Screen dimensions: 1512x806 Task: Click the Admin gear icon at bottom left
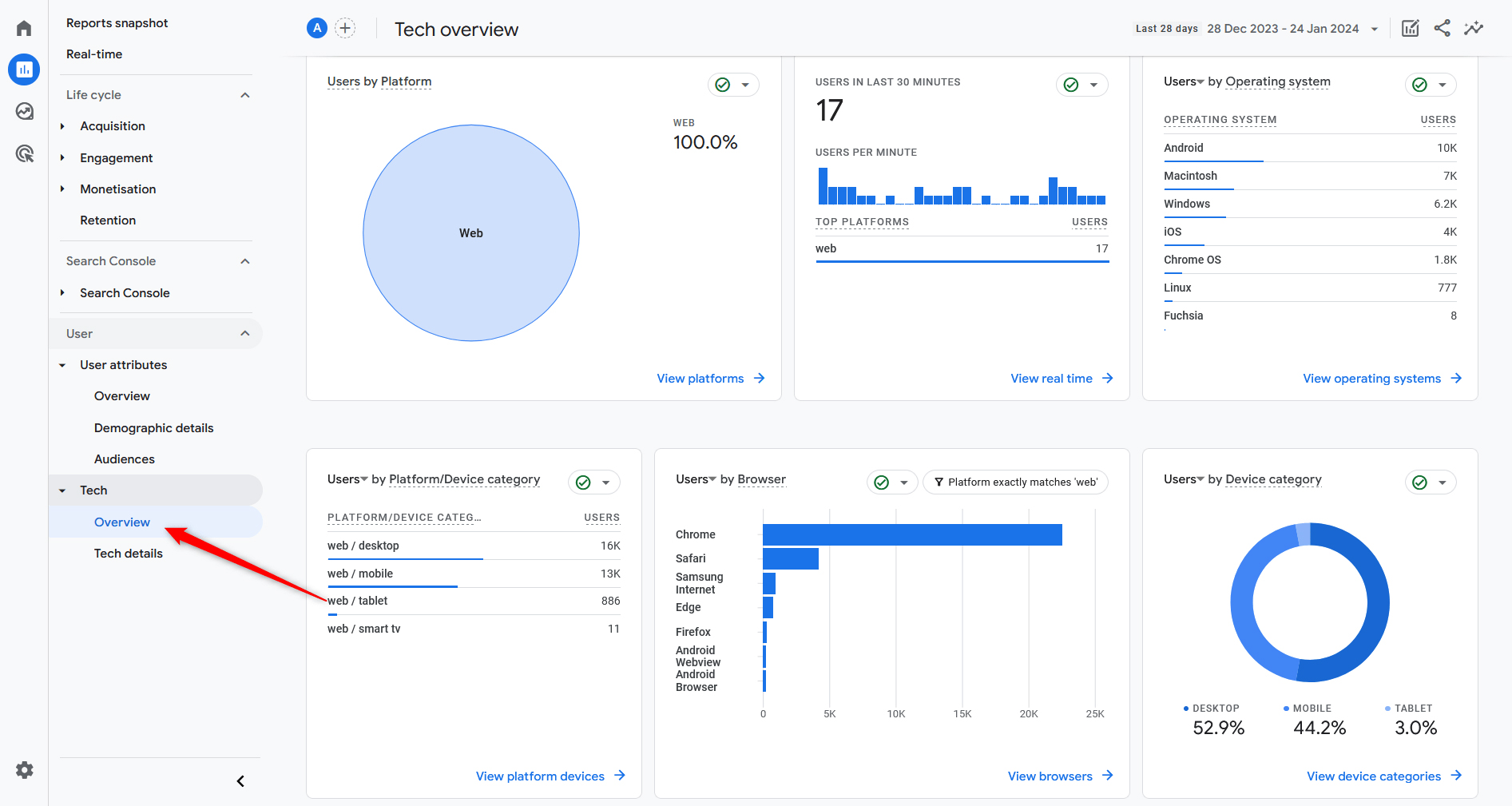pos(23,770)
